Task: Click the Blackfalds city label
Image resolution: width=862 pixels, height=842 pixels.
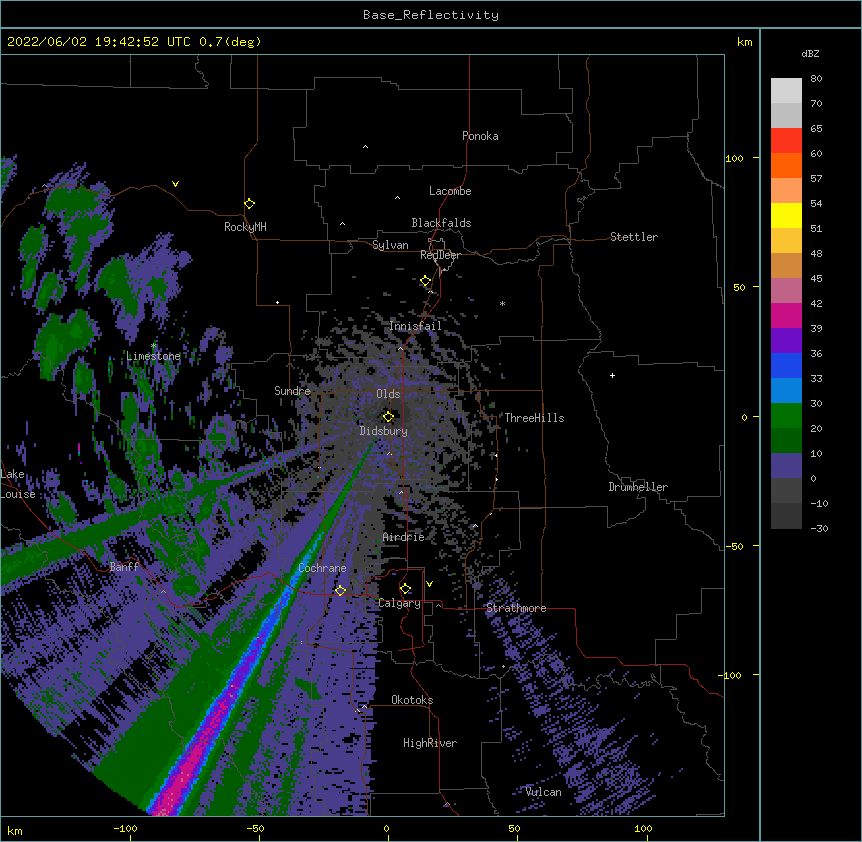Action: coord(441,223)
